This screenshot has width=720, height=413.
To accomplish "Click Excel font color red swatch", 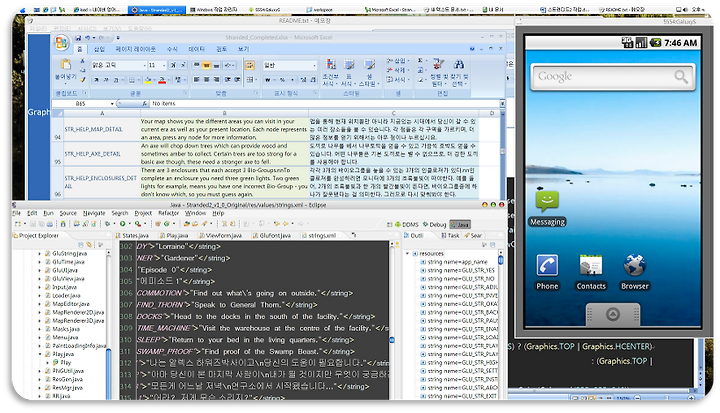I will (x=162, y=80).
